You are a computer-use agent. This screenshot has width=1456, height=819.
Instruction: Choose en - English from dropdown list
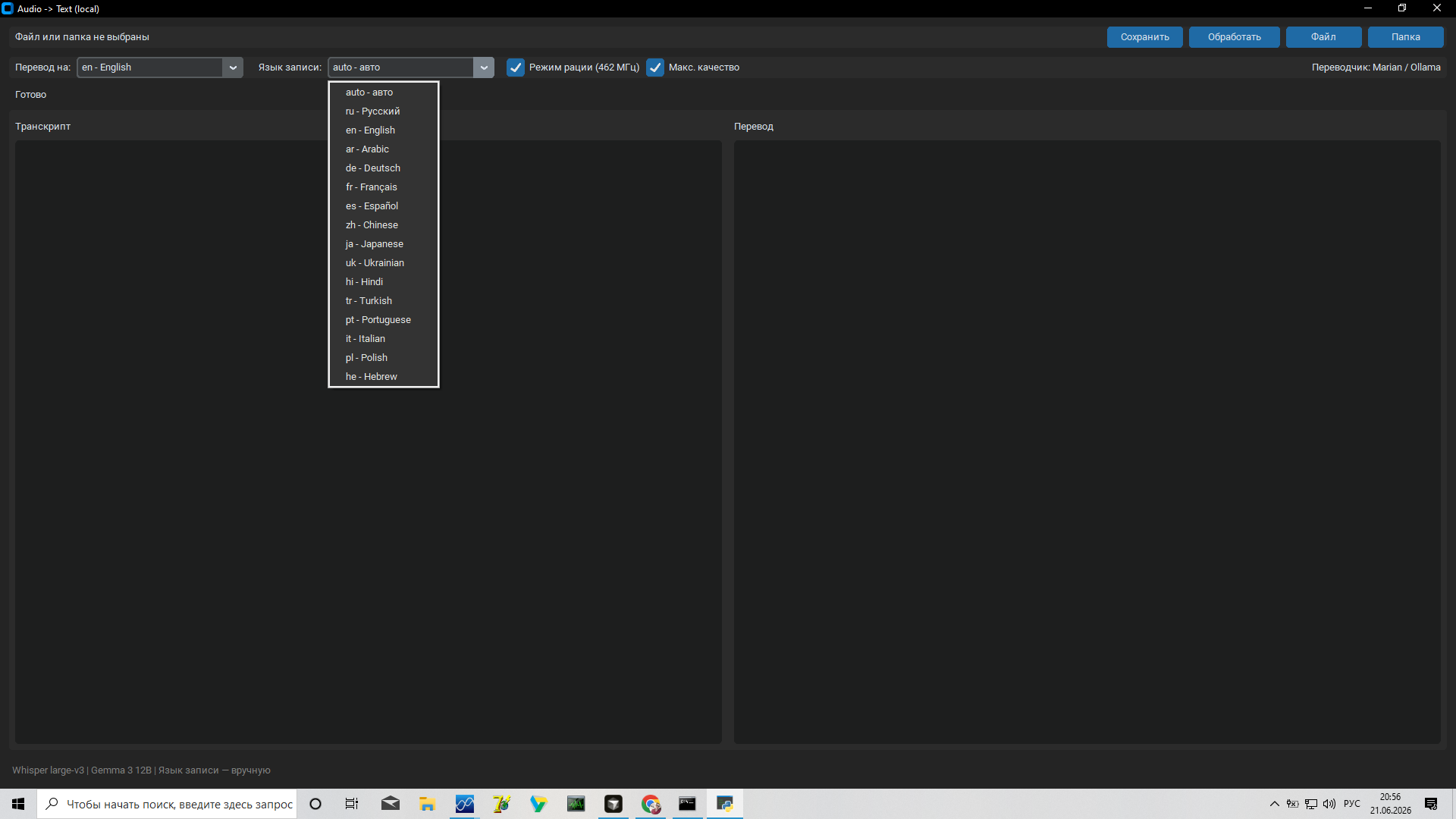click(384, 130)
